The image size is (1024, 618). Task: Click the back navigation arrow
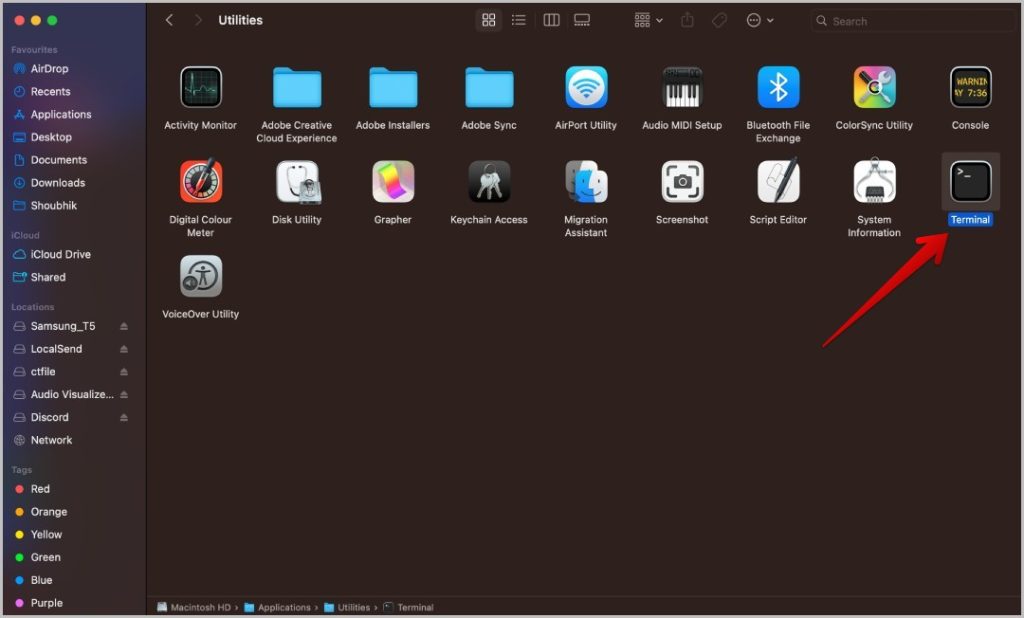(169, 20)
